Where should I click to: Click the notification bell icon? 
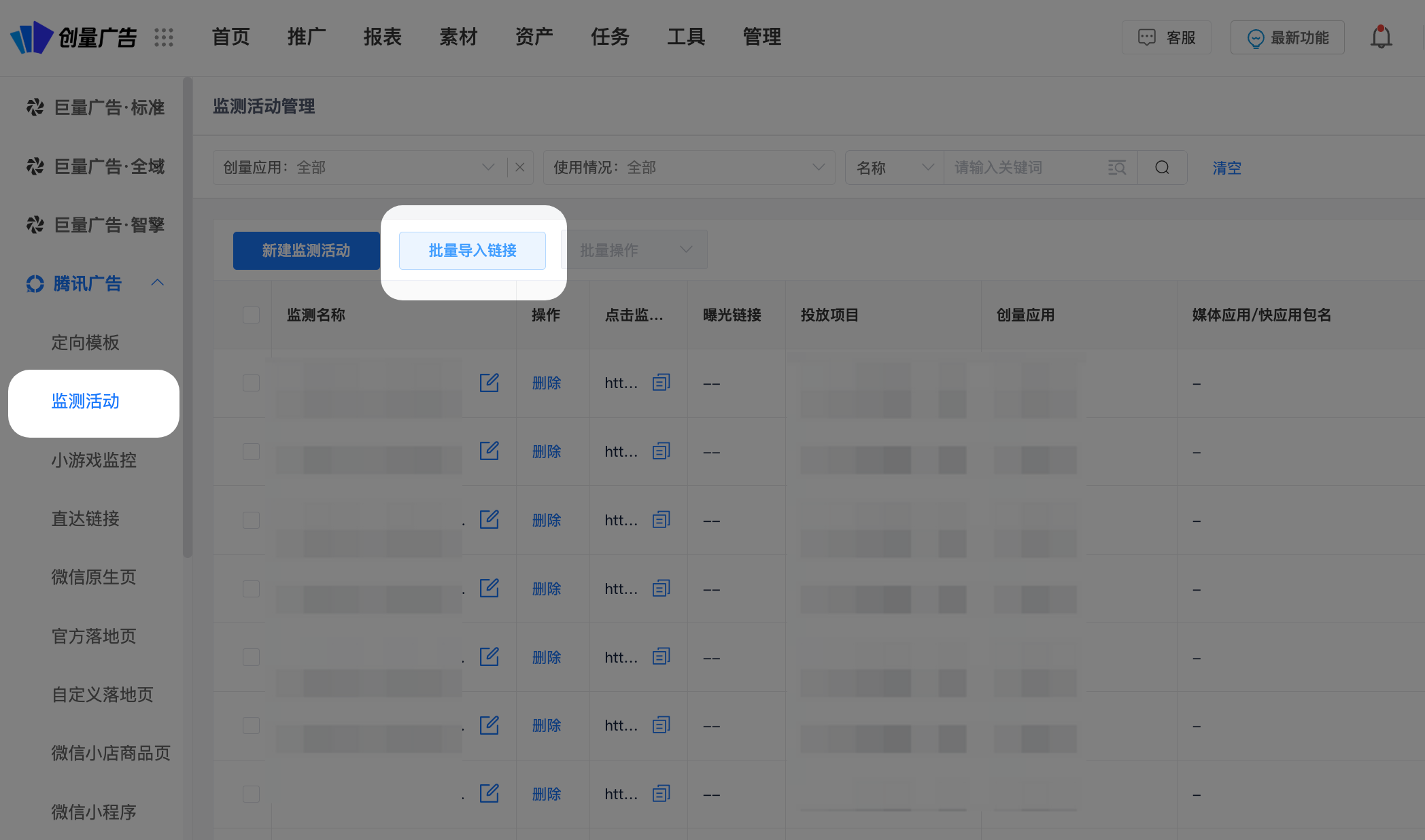click(1381, 37)
